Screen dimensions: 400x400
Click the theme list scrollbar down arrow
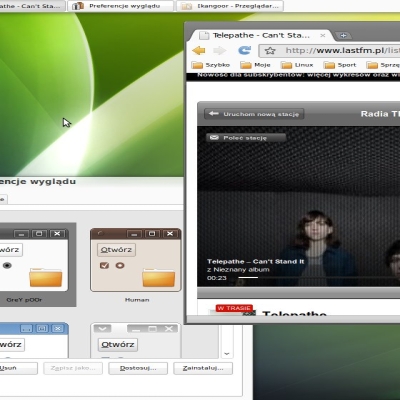pos(227,353)
